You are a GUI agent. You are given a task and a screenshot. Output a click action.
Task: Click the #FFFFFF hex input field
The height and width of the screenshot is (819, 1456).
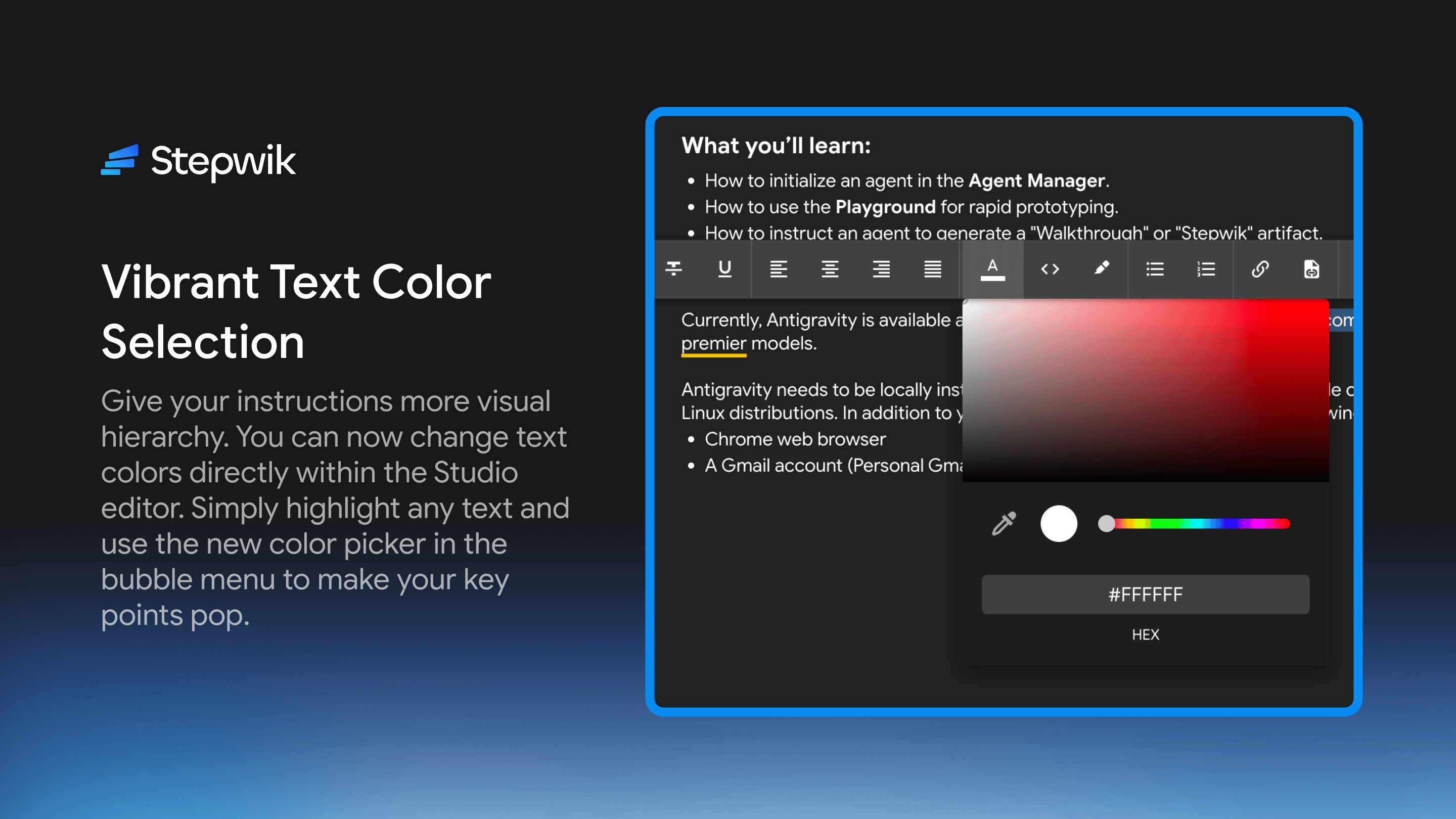click(1145, 594)
